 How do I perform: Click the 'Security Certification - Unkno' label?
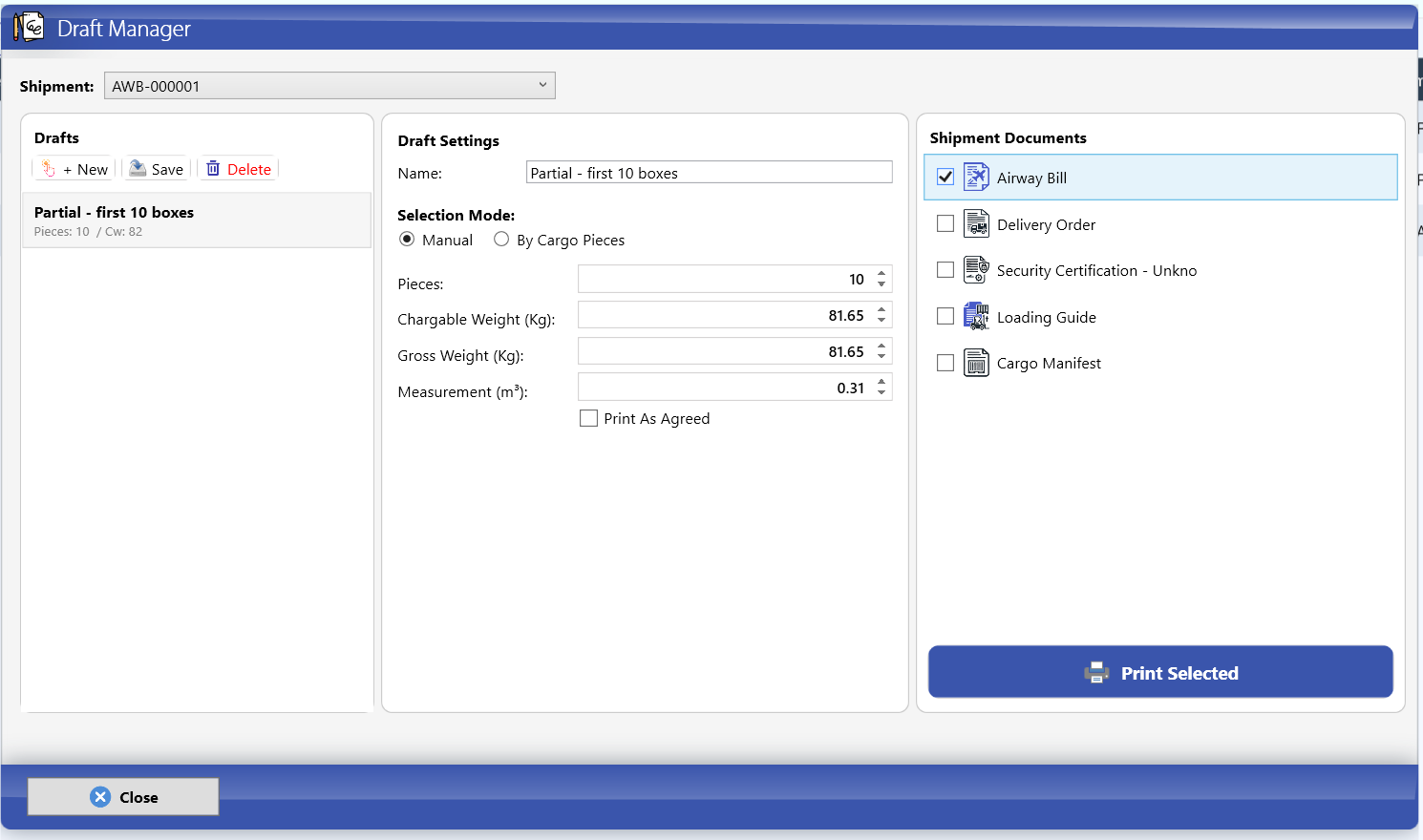tap(1096, 270)
